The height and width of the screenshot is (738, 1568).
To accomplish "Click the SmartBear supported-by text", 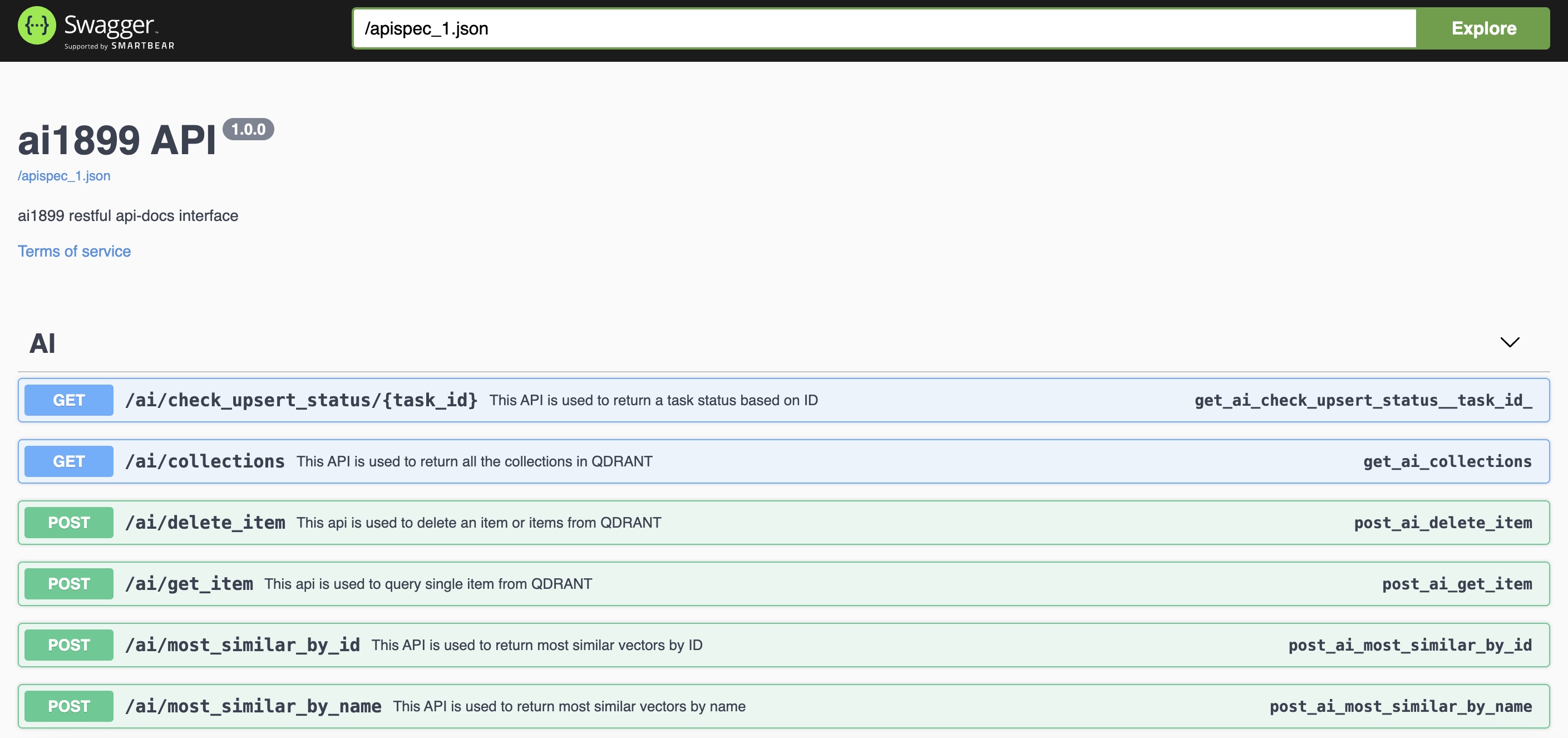I will coord(119,46).
